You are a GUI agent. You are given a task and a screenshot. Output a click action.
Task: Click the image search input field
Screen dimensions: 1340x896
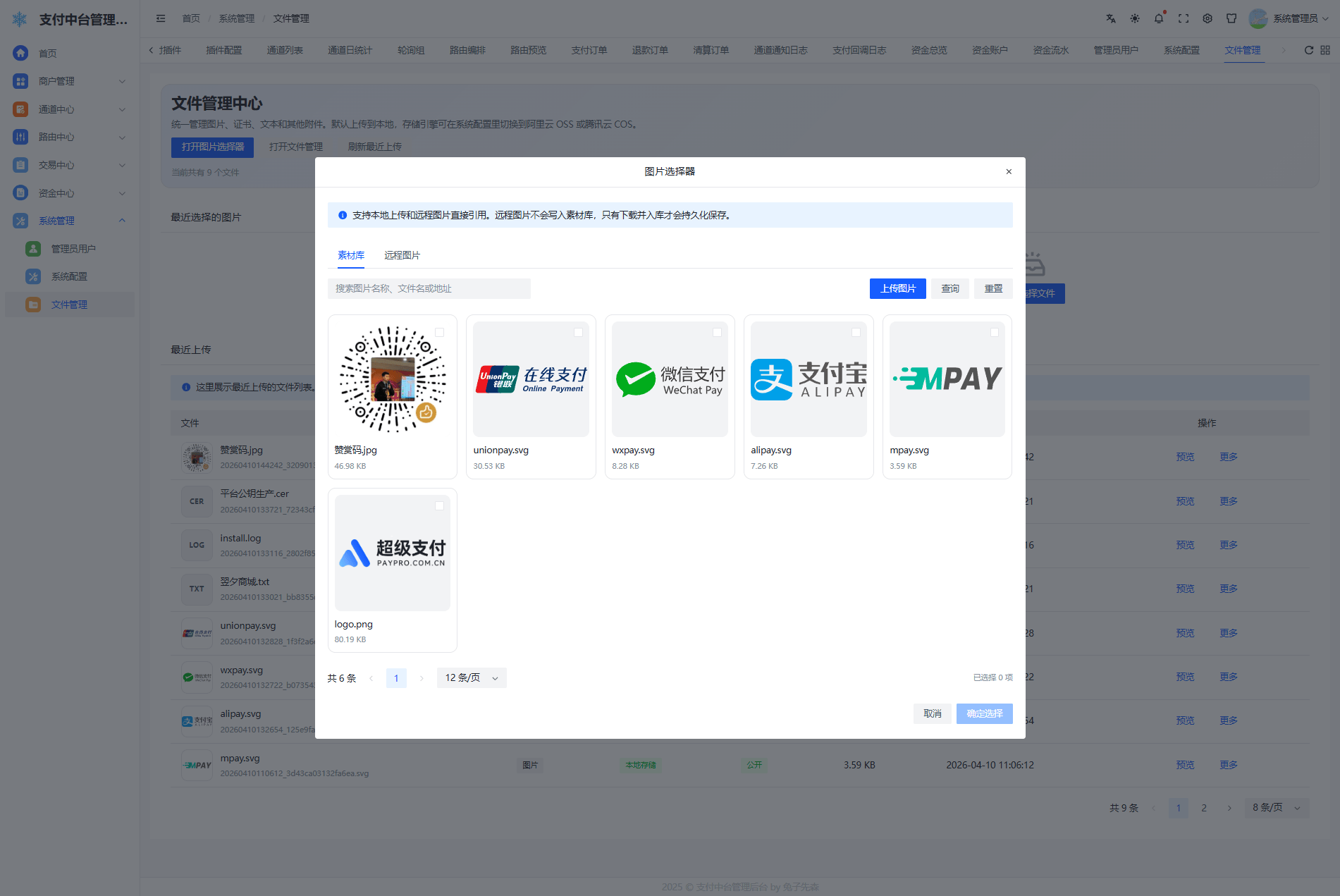(429, 288)
